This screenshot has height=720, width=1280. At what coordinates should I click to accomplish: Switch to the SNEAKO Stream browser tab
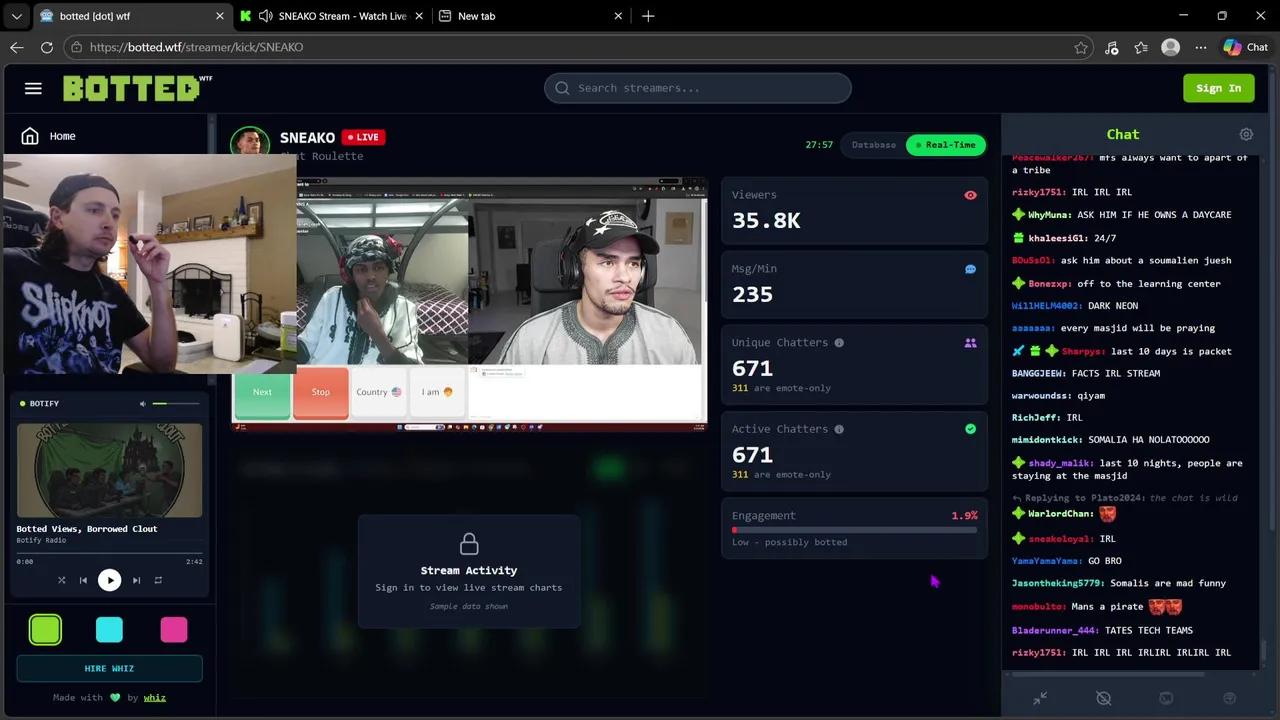(x=333, y=16)
